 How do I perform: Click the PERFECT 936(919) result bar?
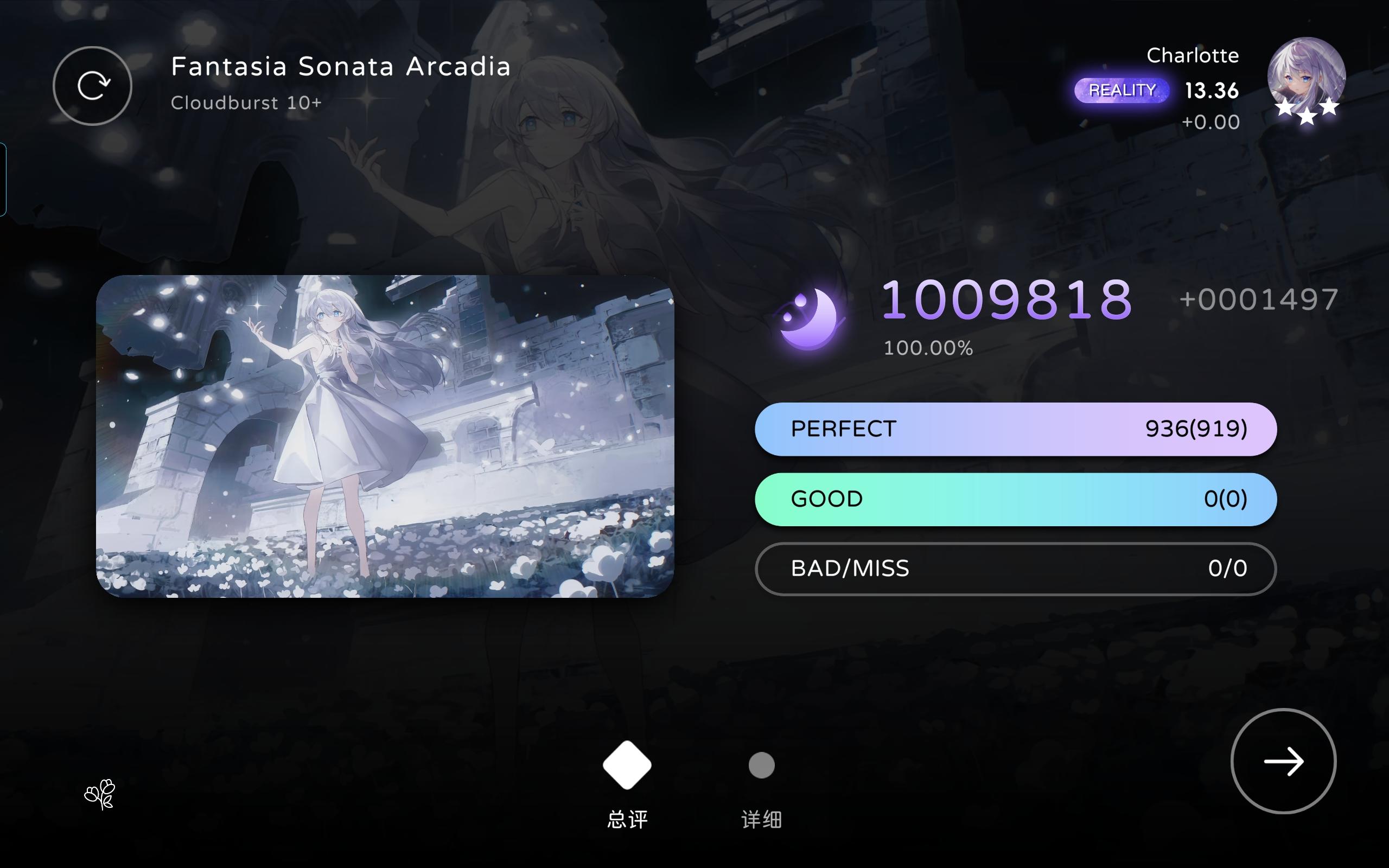coord(1015,429)
